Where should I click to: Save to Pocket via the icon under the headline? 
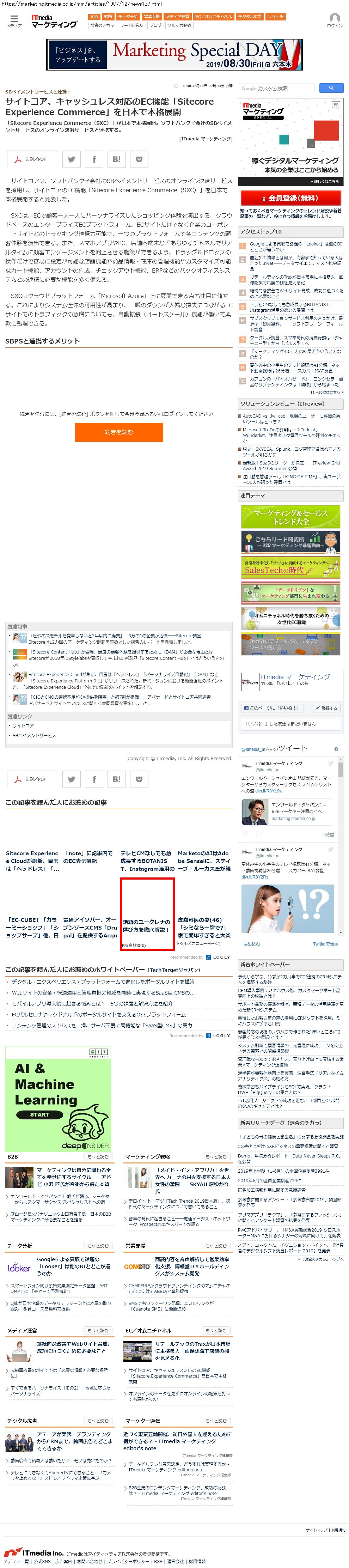(139, 159)
